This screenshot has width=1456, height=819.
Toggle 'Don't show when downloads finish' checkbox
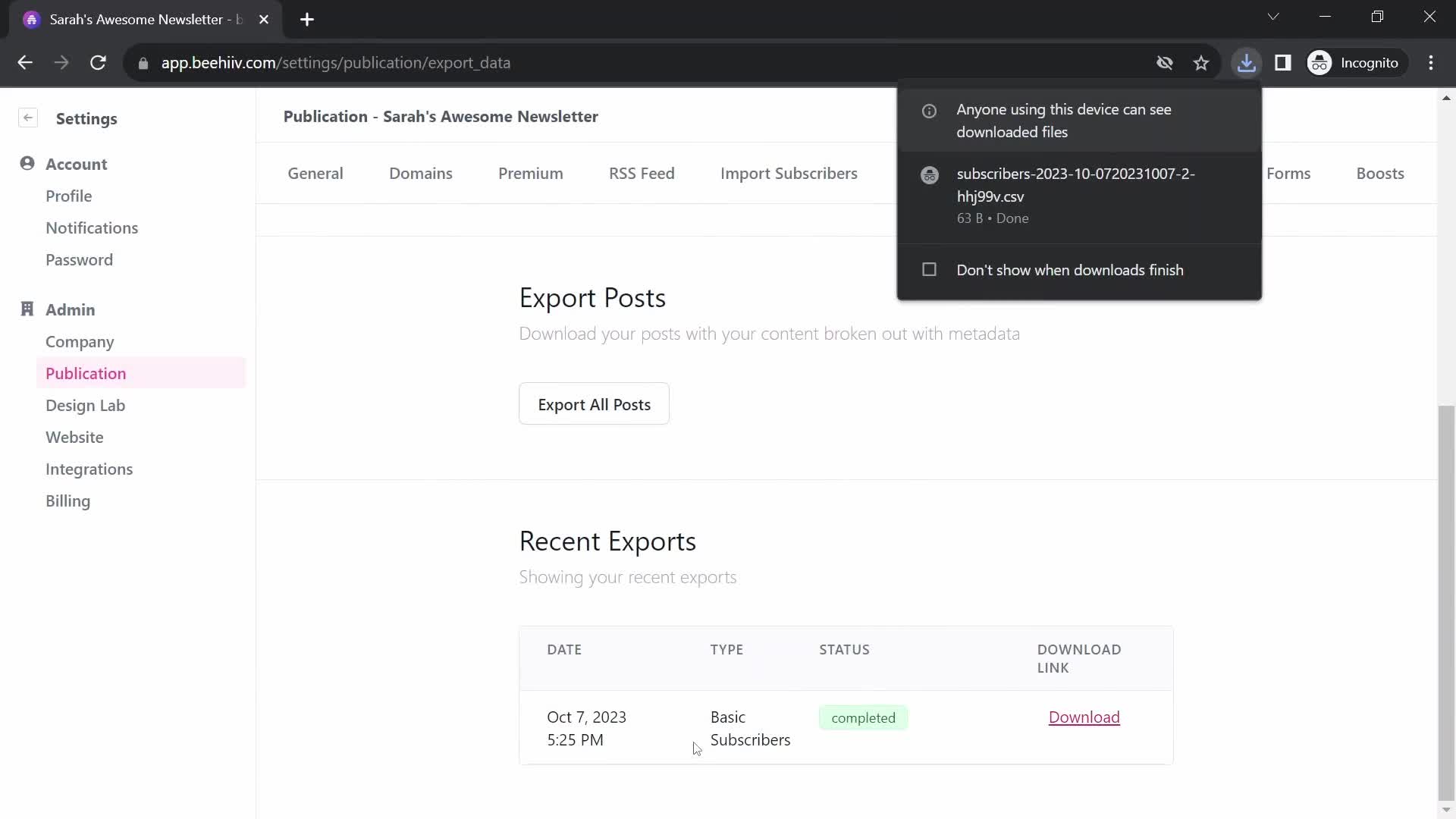coord(929,270)
